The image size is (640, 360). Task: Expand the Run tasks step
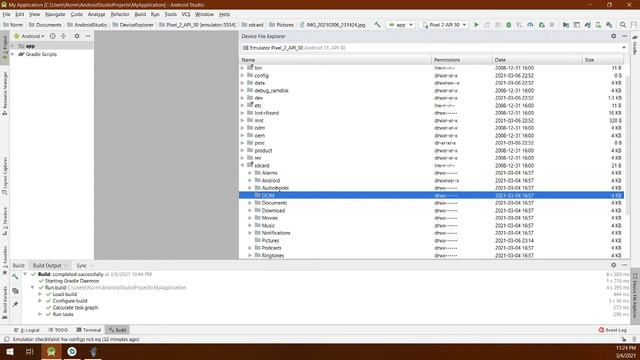click(x=40, y=314)
